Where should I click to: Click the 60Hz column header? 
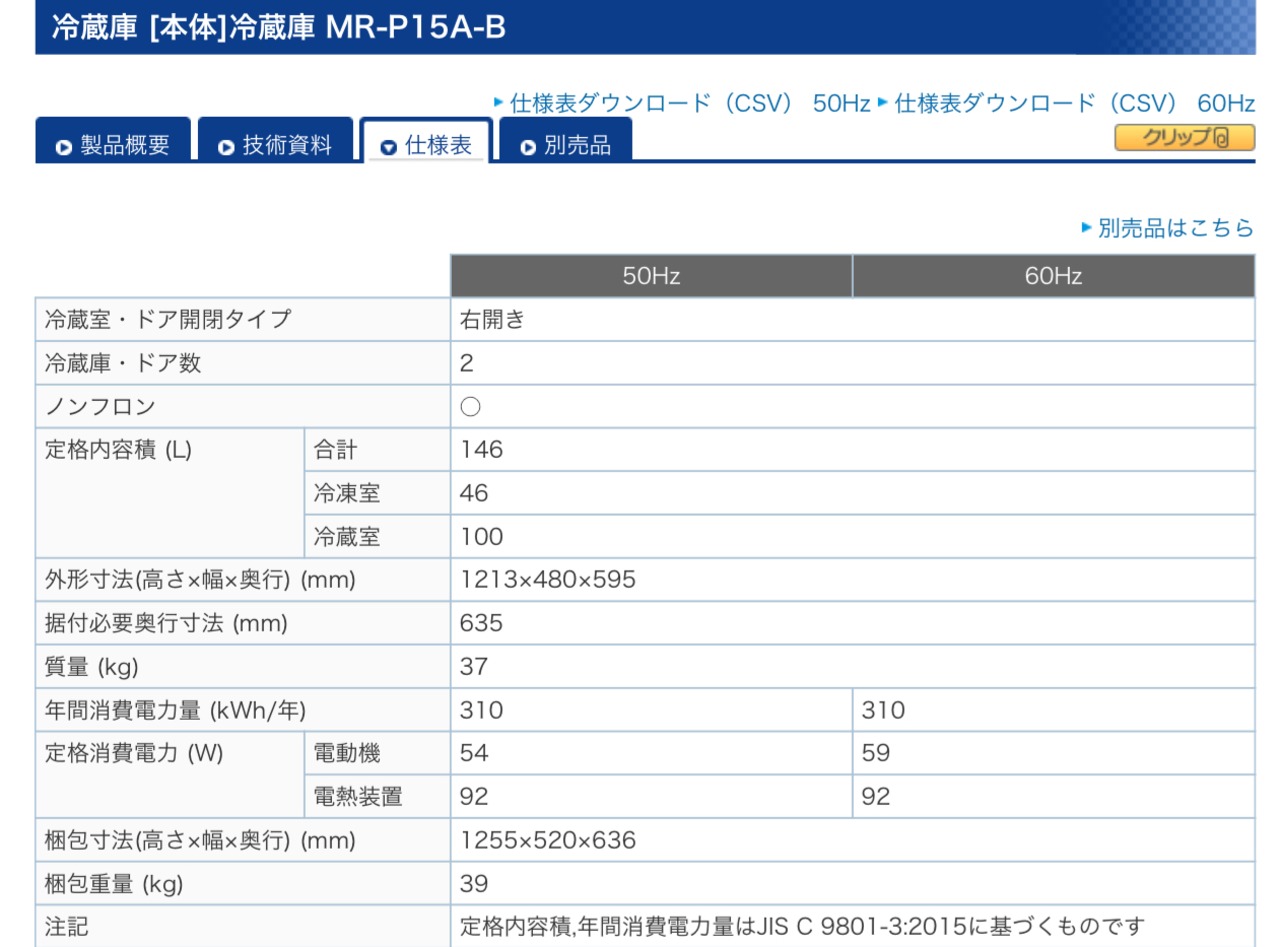click(x=1053, y=276)
